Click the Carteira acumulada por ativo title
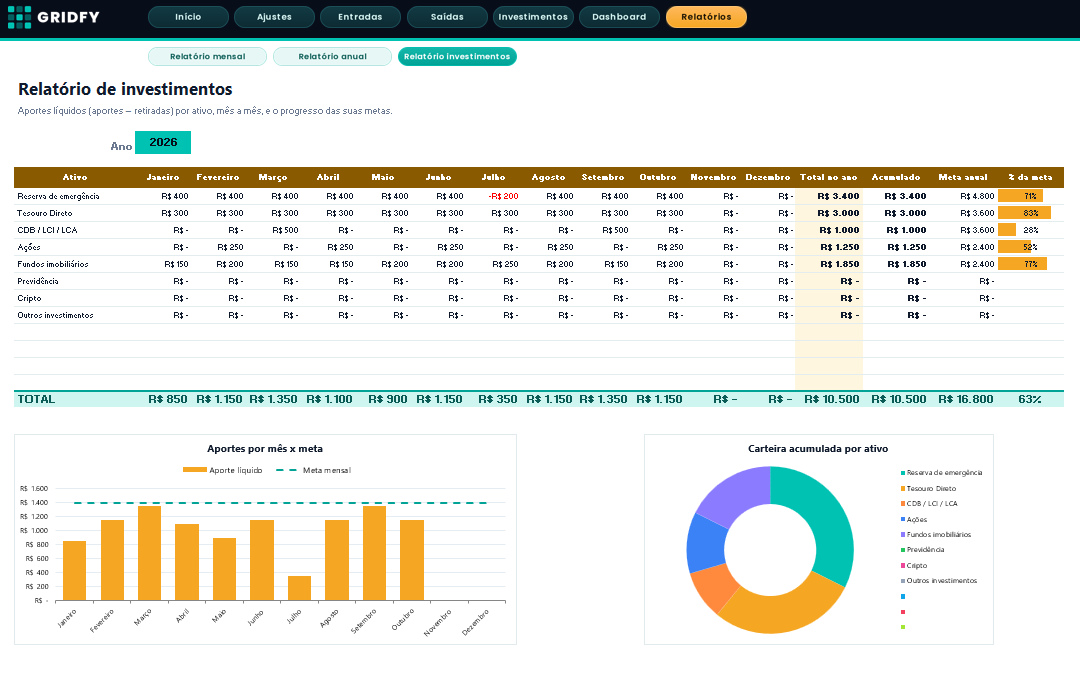Image resolution: width=1080 pixels, height=674 pixels. 818,449
